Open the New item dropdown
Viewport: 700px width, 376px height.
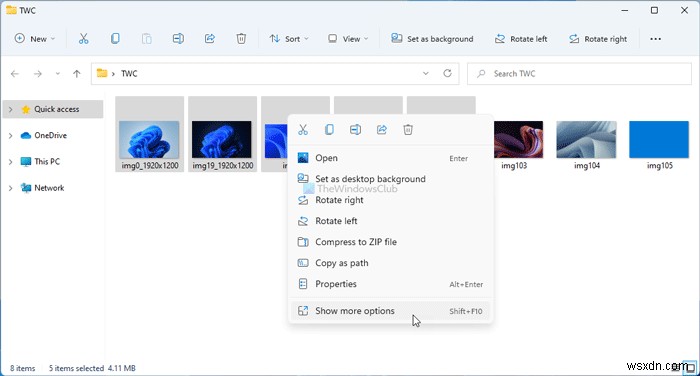tap(35, 39)
